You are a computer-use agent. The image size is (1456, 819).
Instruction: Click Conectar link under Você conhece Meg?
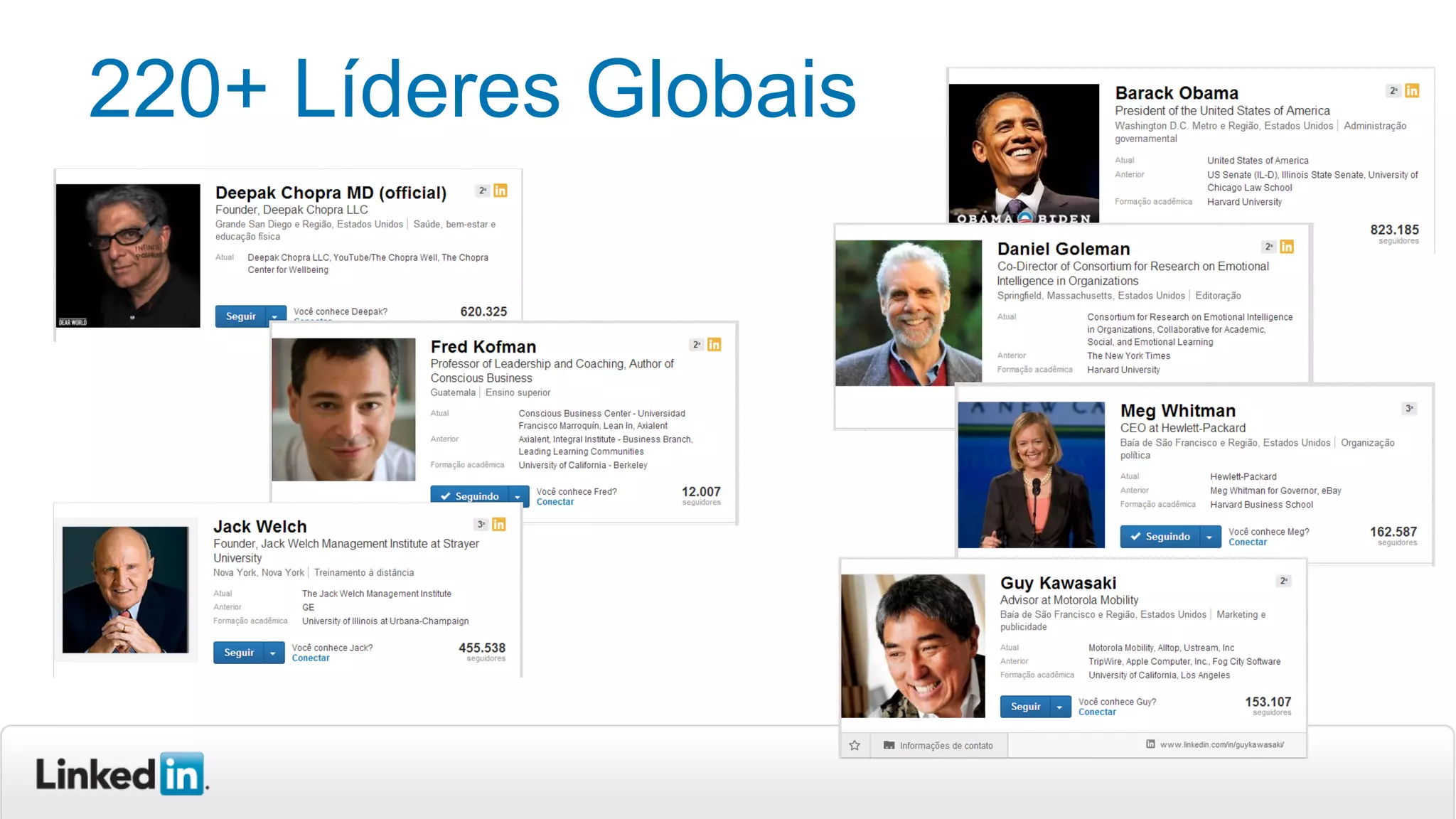[x=1248, y=542]
